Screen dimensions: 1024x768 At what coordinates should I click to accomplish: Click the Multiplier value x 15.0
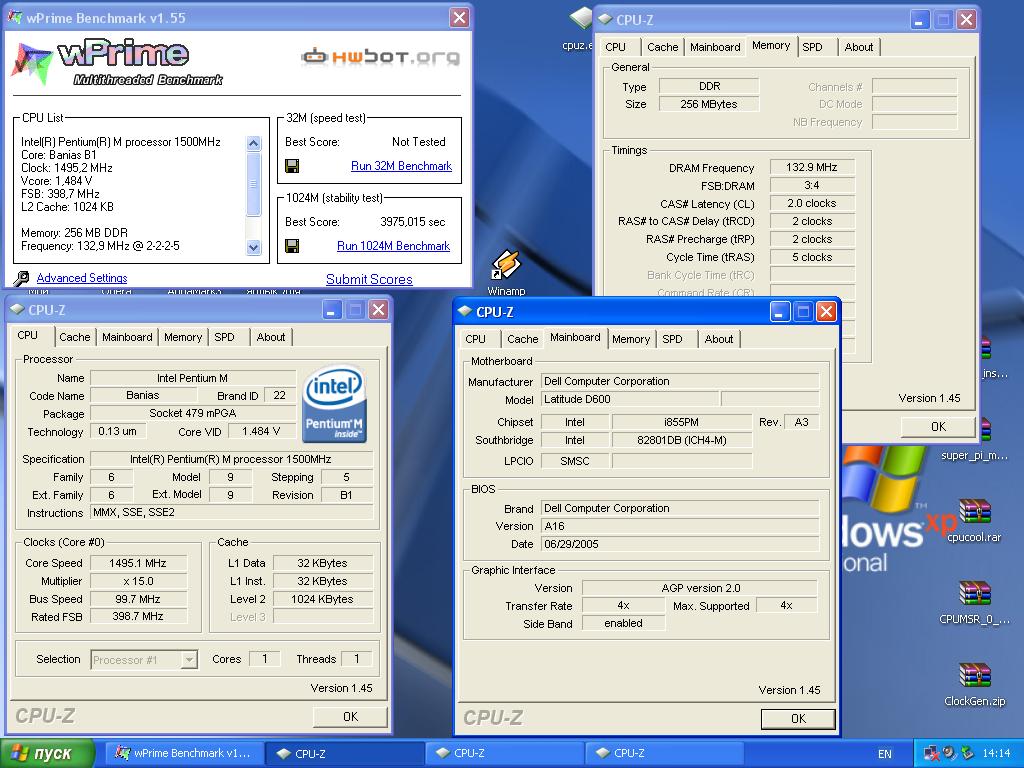tap(138, 581)
